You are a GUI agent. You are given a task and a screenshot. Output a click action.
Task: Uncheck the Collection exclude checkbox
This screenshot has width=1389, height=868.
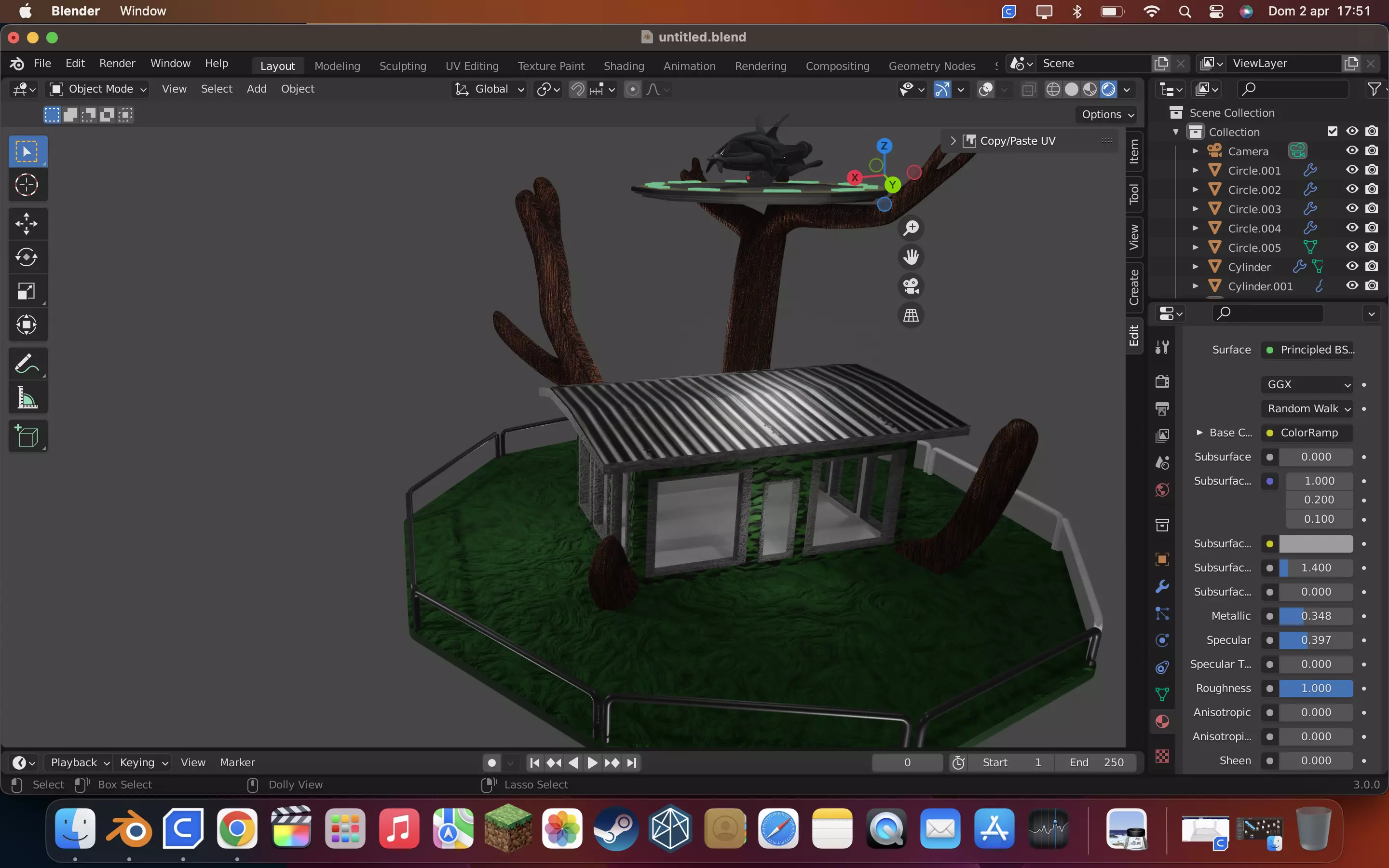pyautogui.click(x=1332, y=132)
